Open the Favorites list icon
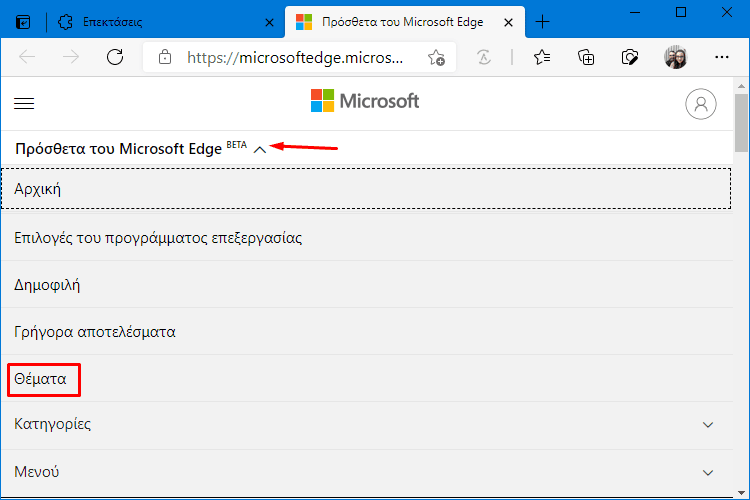The height and width of the screenshot is (500, 750). (x=542, y=58)
